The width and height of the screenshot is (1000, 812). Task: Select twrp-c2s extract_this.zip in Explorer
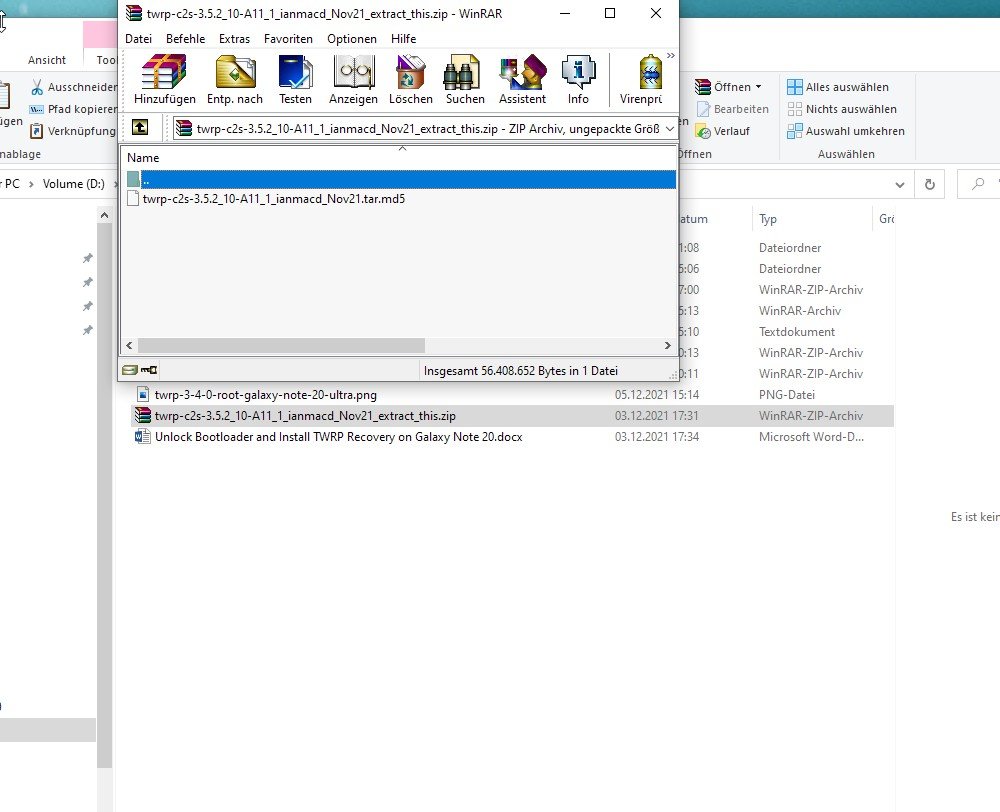pyautogui.click(x=305, y=416)
